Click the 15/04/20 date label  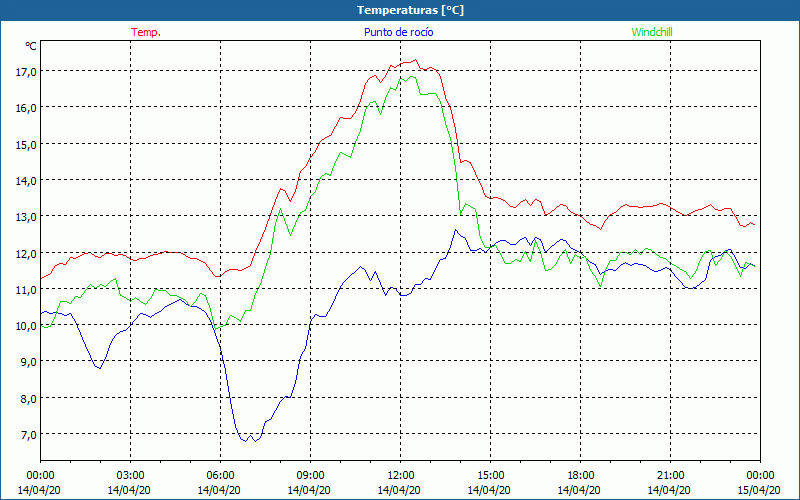click(759, 490)
